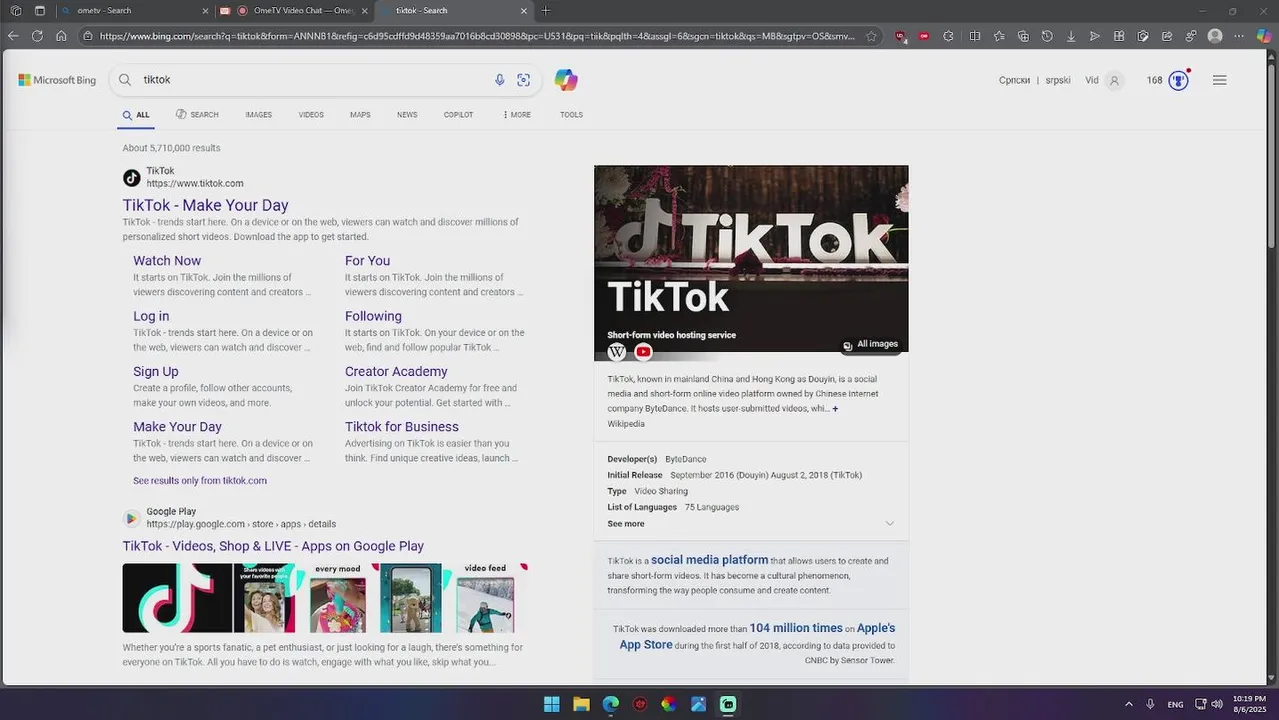
Task: Open the For You sitelink
Action: tap(367, 261)
